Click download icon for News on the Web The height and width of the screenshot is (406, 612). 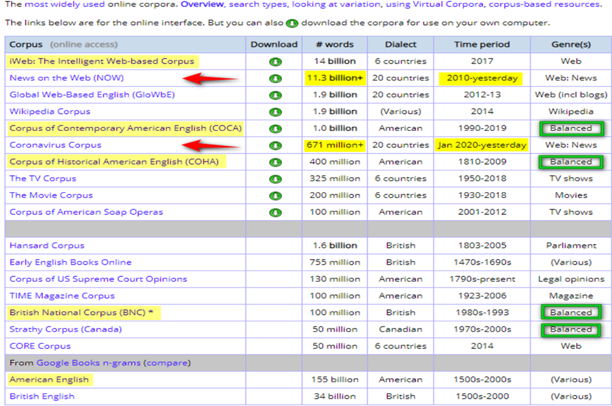tap(274, 78)
